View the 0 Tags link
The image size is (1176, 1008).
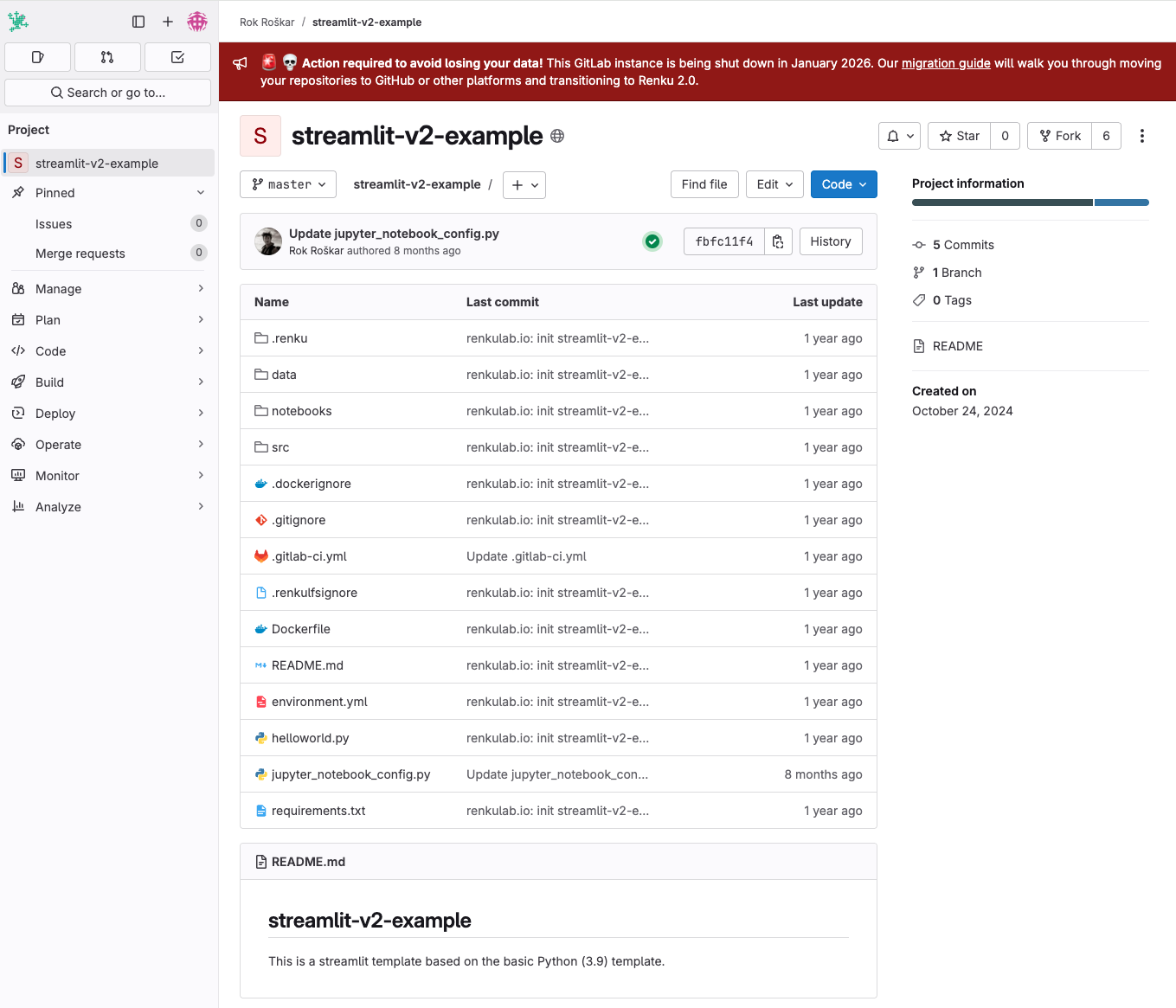tap(942, 300)
